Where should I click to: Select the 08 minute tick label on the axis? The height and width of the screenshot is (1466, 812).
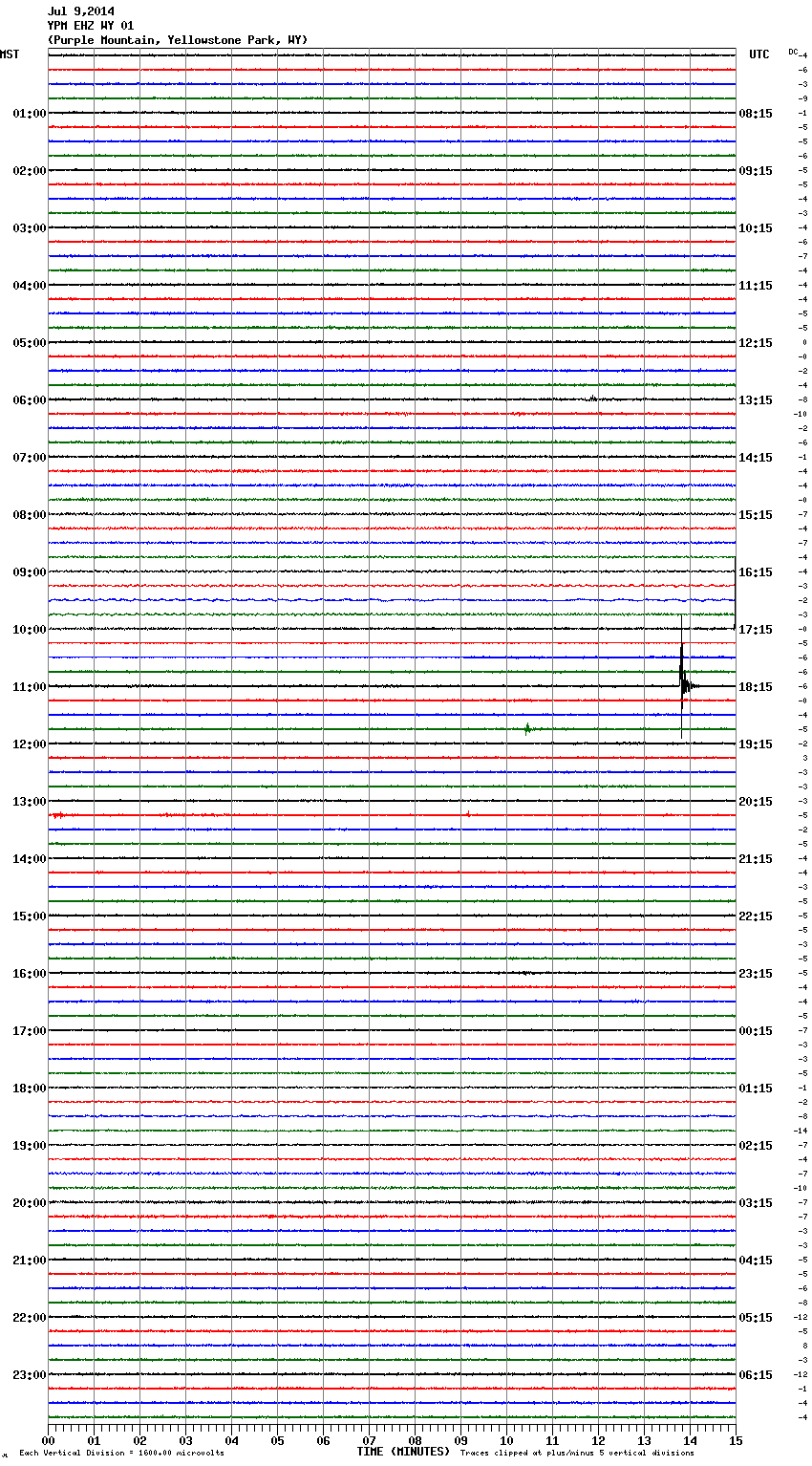point(415,1440)
